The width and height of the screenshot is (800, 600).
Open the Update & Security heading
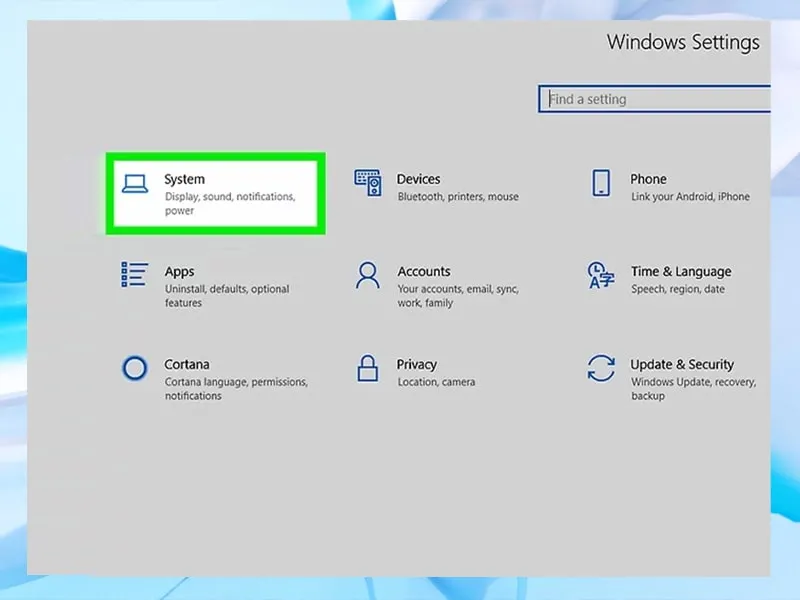681,364
